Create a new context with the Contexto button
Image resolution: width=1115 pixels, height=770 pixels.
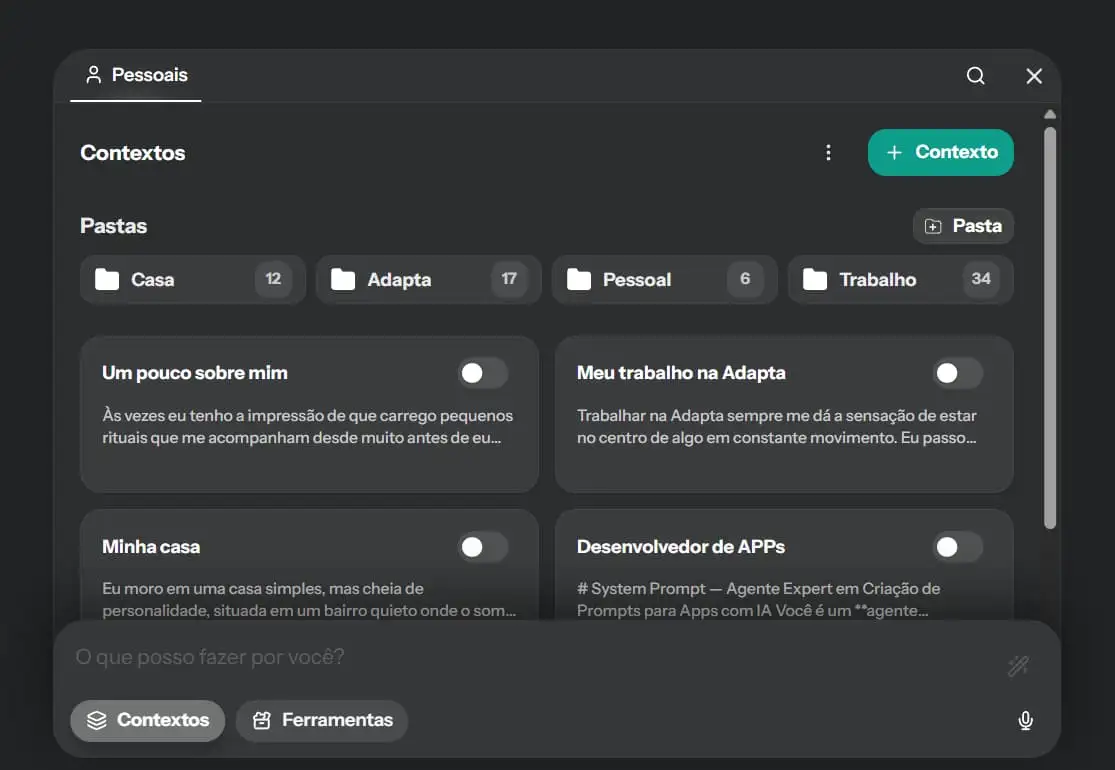940,152
